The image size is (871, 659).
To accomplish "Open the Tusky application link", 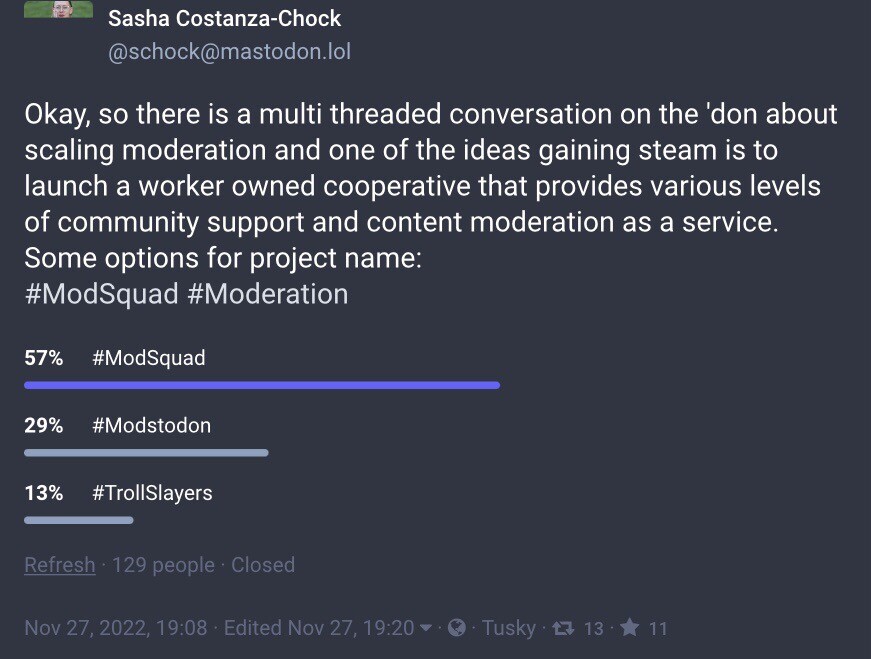I will pos(508,628).
